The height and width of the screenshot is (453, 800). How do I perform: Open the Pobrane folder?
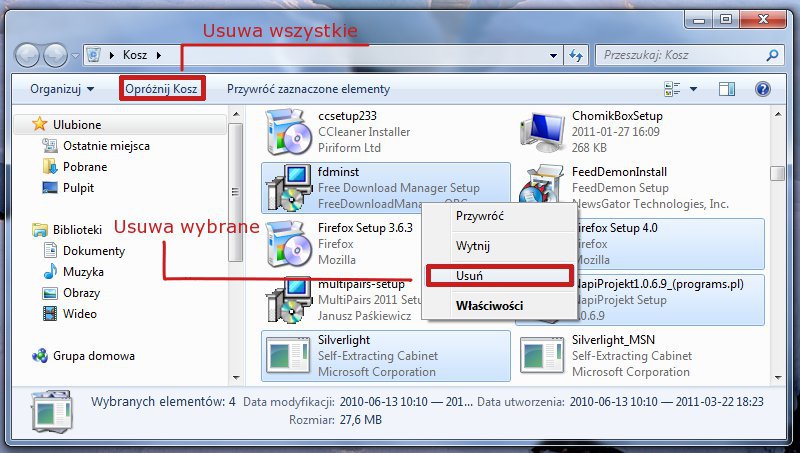[85, 167]
